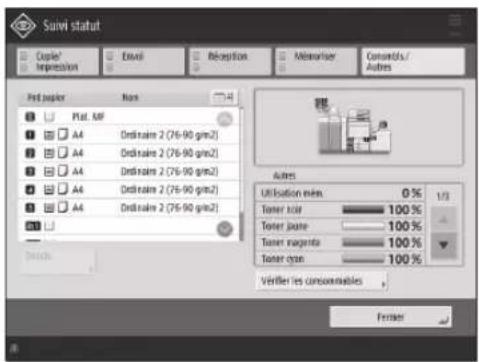
Task: Click paper orientation icon for tray 5
Action: [63, 207]
